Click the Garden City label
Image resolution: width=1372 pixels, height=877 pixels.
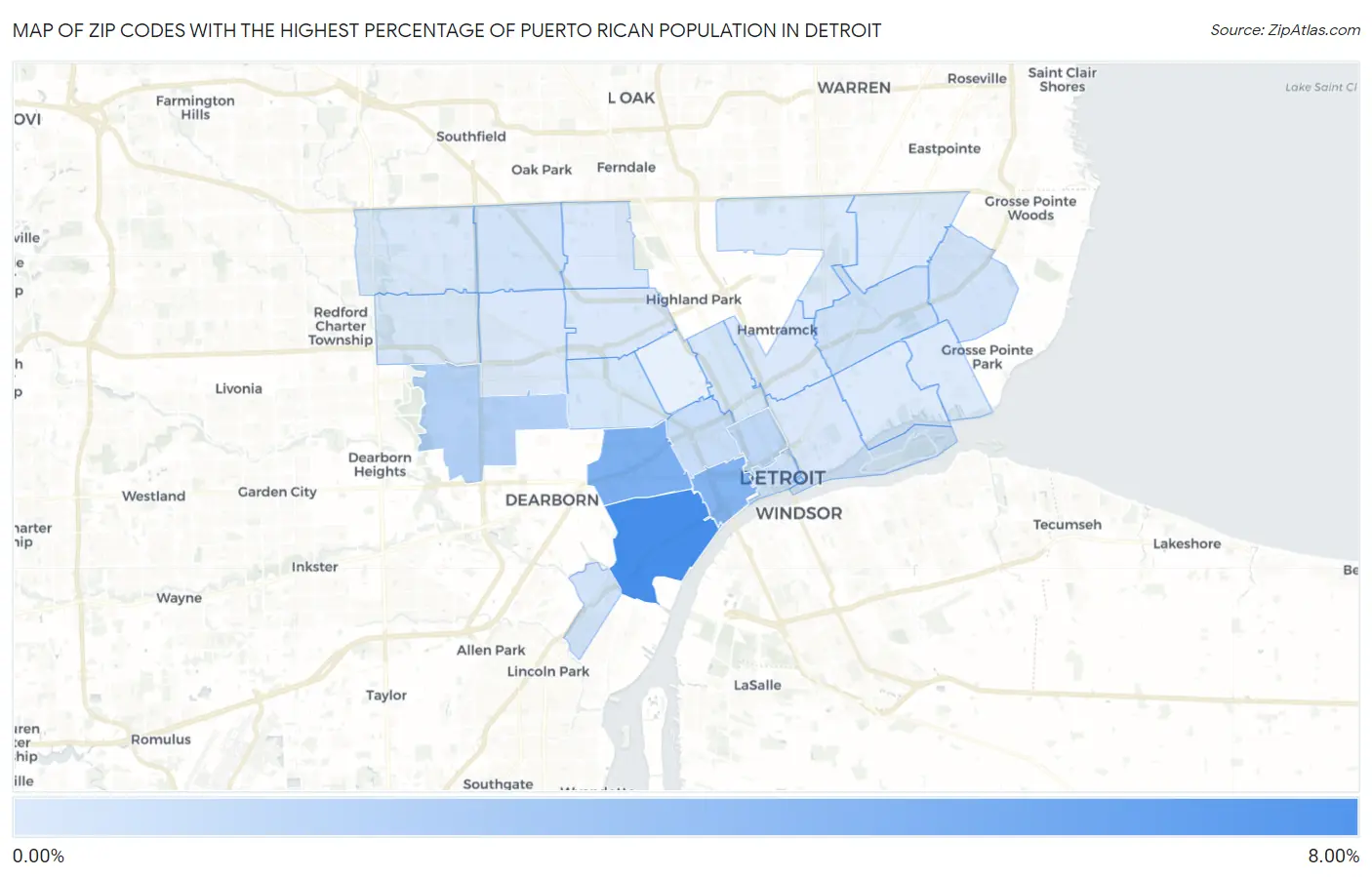pyautogui.click(x=277, y=493)
